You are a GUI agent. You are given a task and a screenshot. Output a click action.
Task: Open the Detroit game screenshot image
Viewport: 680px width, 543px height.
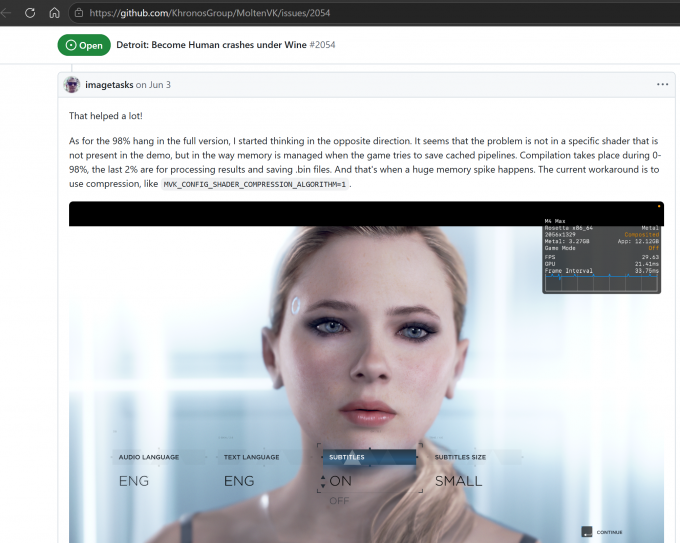(366, 372)
